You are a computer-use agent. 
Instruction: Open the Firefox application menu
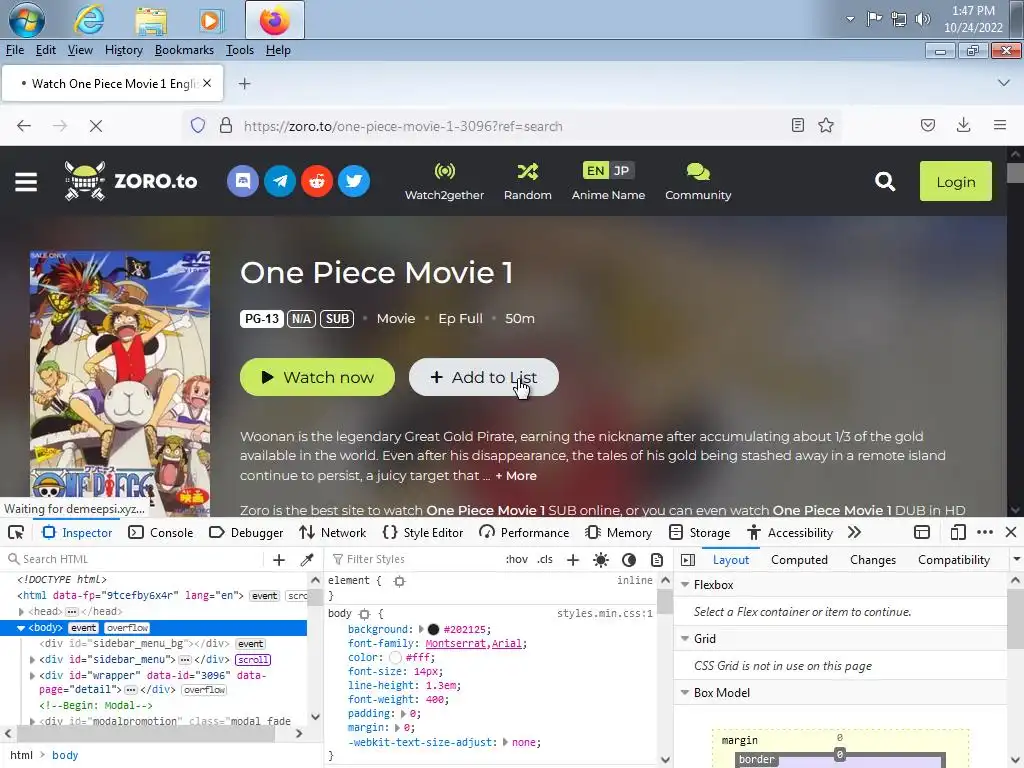[x=1000, y=125]
